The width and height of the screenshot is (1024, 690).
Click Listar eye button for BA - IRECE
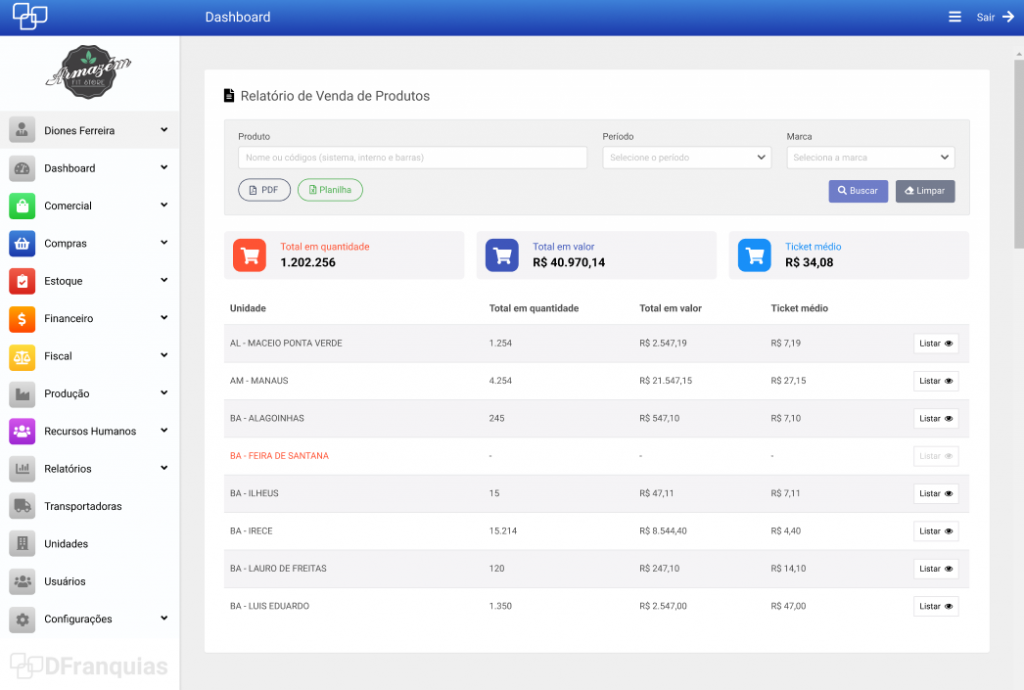(935, 531)
